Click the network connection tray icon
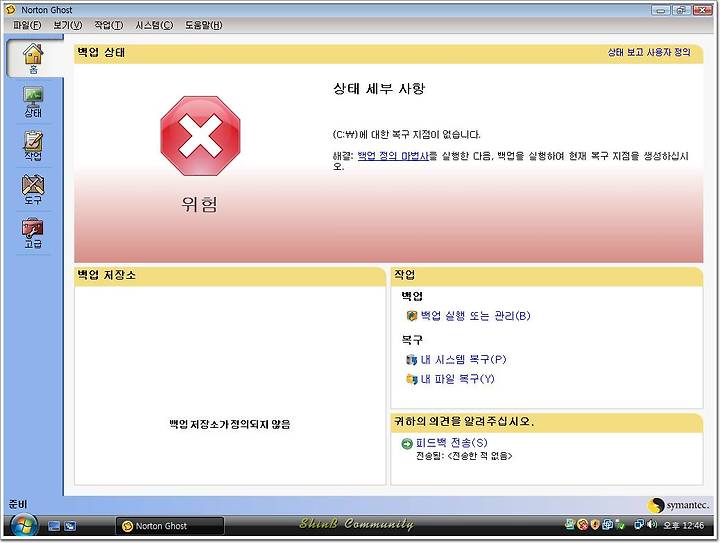The image size is (720, 543). pyautogui.click(x=639, y=524)
